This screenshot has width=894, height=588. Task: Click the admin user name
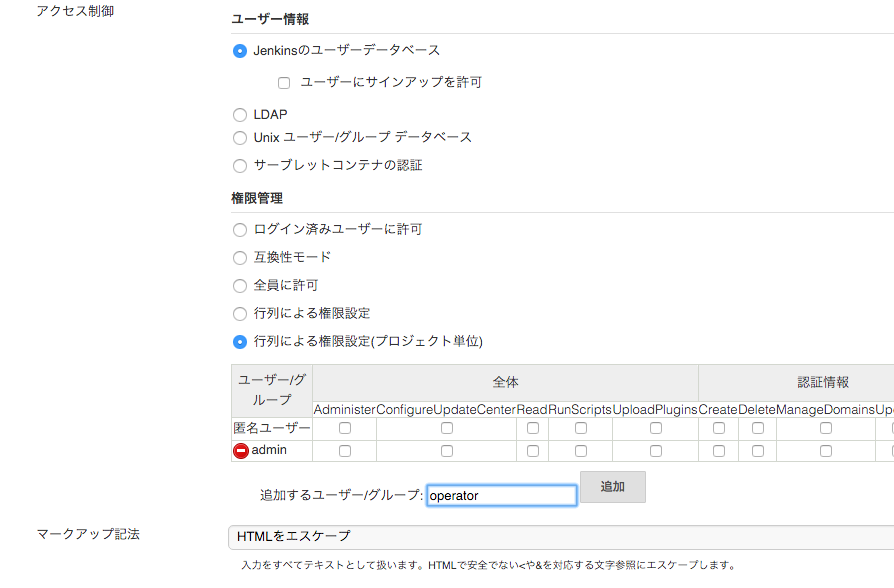[269, 450]
